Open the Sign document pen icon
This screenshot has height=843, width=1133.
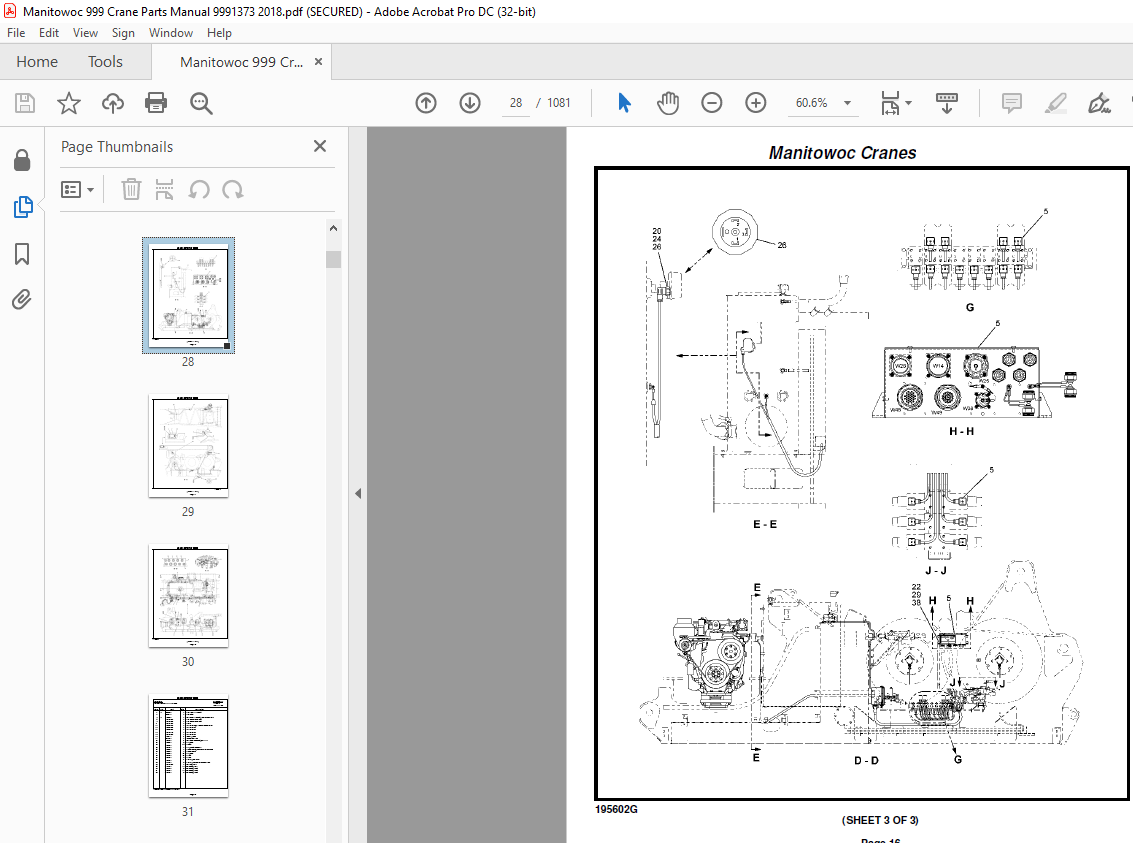pyautogui.click(x=1099, y=103)
